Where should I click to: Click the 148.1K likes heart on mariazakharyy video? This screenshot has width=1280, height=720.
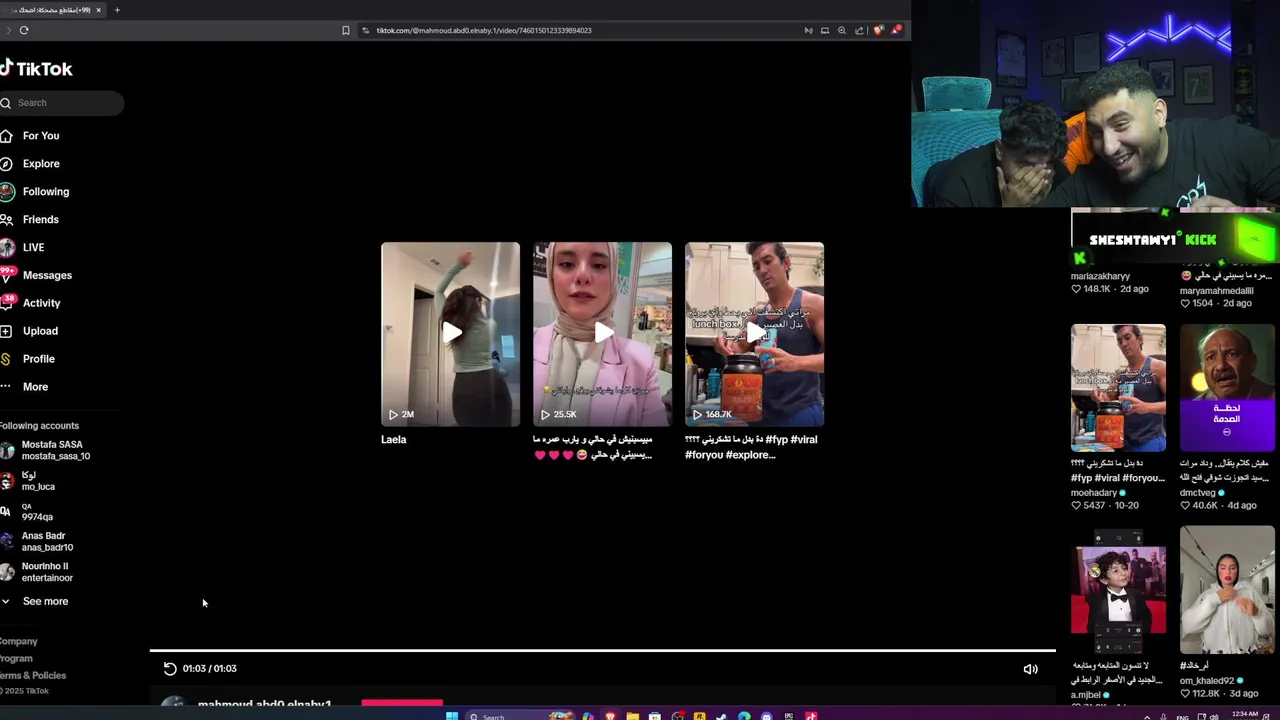pos(1076,289)
